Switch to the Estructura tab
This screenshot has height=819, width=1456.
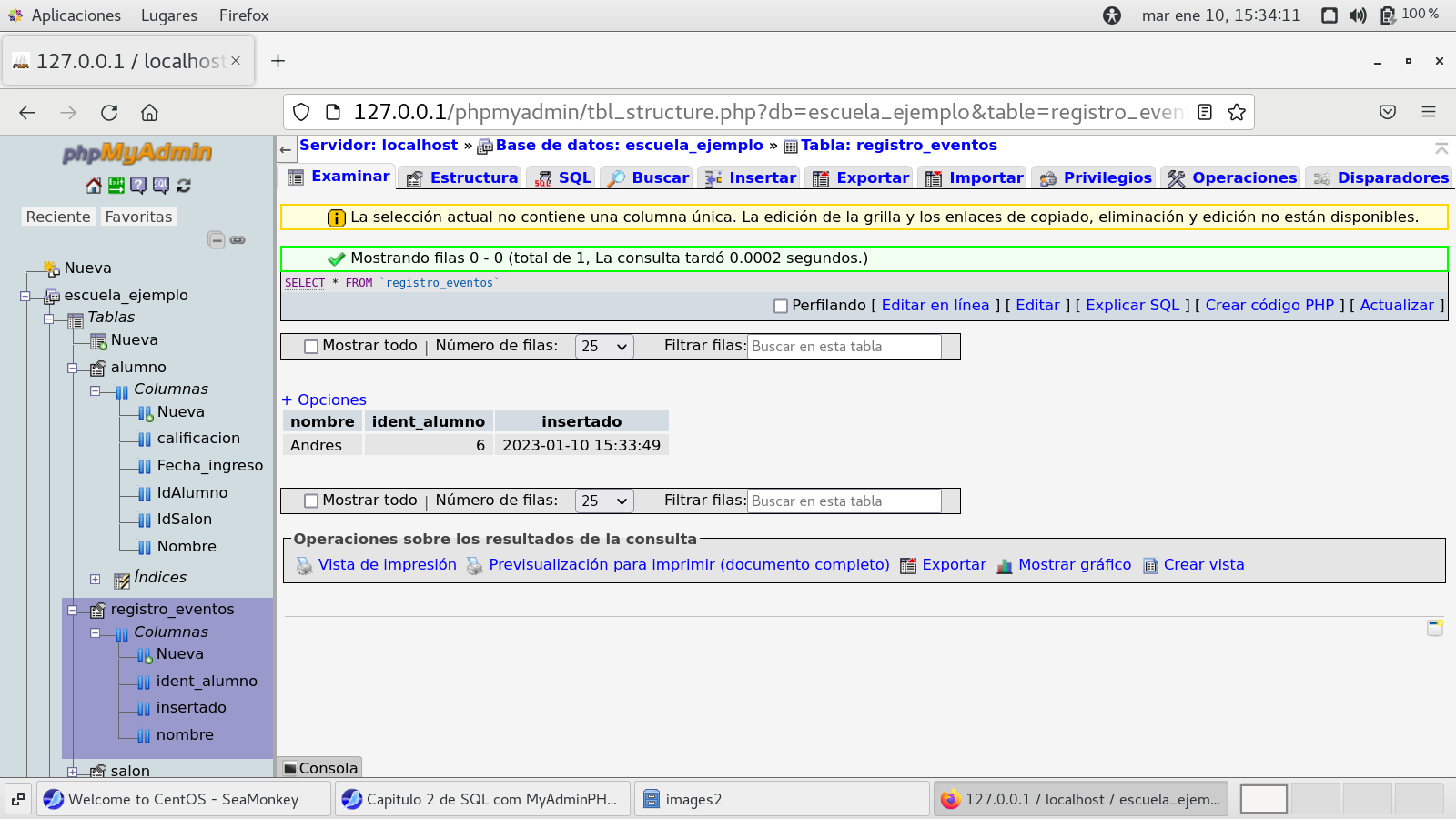472,178
